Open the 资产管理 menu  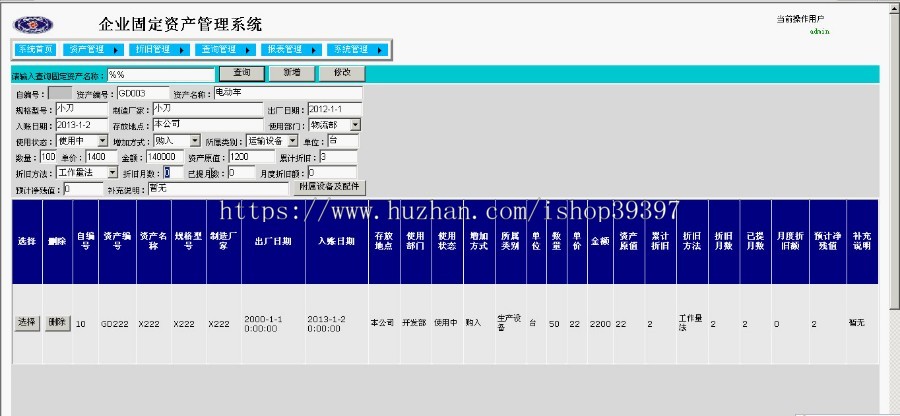pos(93,50)
